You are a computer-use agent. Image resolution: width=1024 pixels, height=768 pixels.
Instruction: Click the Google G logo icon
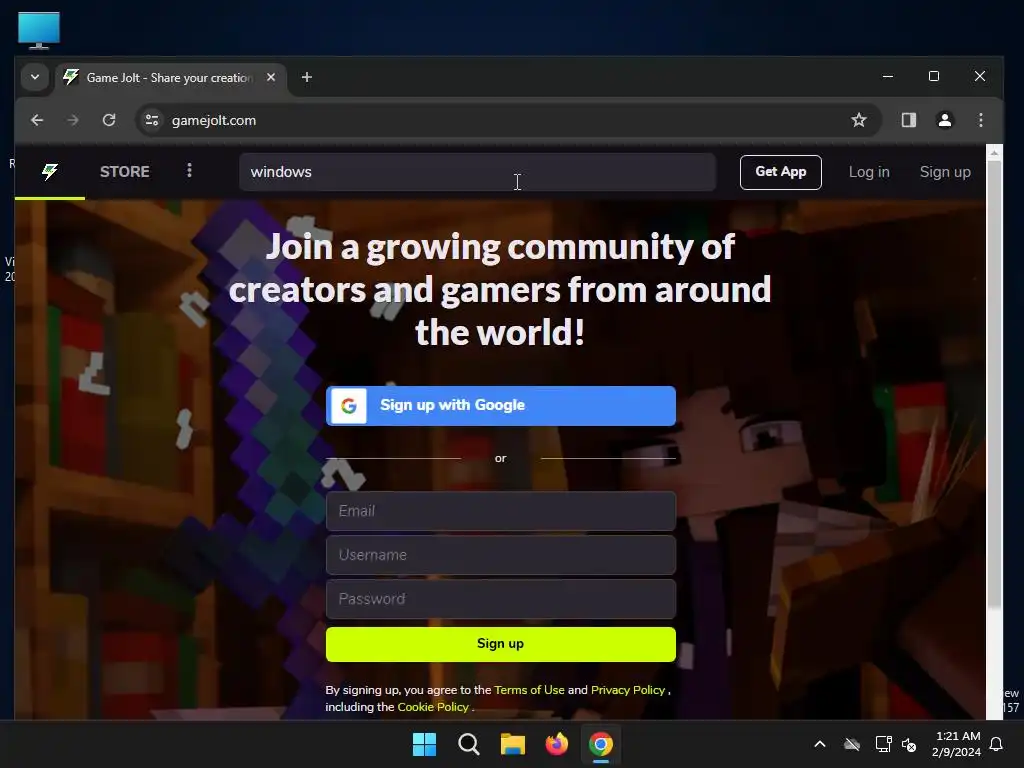coord(349,406)
